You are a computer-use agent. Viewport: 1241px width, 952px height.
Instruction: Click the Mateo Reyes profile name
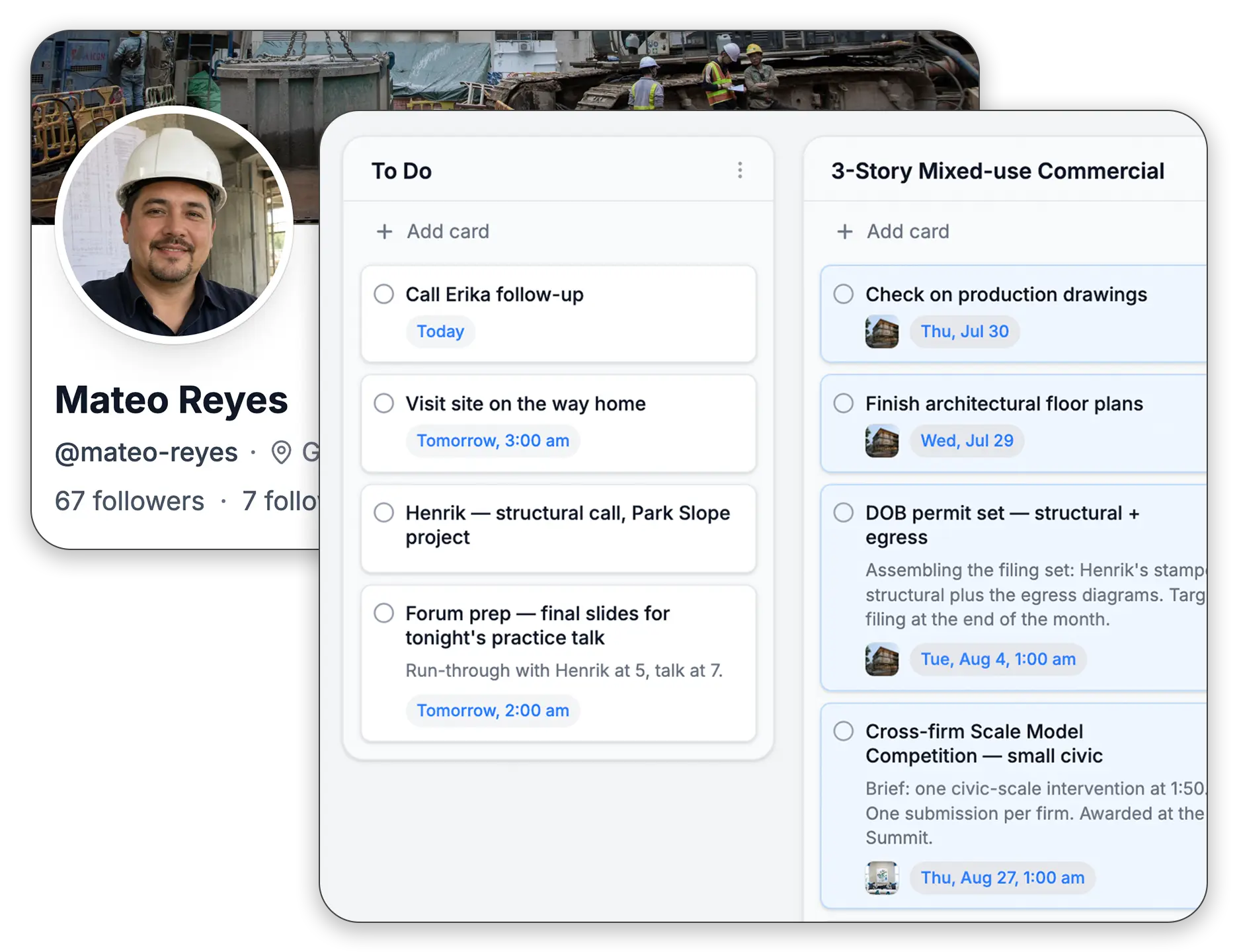[x=171, y=400]
